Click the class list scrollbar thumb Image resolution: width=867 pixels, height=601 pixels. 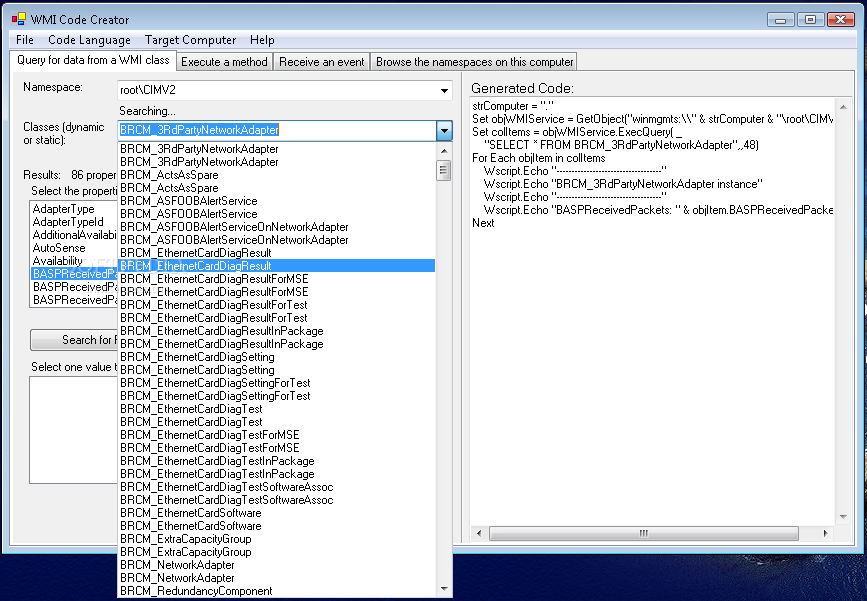click(x=443, y=170)
